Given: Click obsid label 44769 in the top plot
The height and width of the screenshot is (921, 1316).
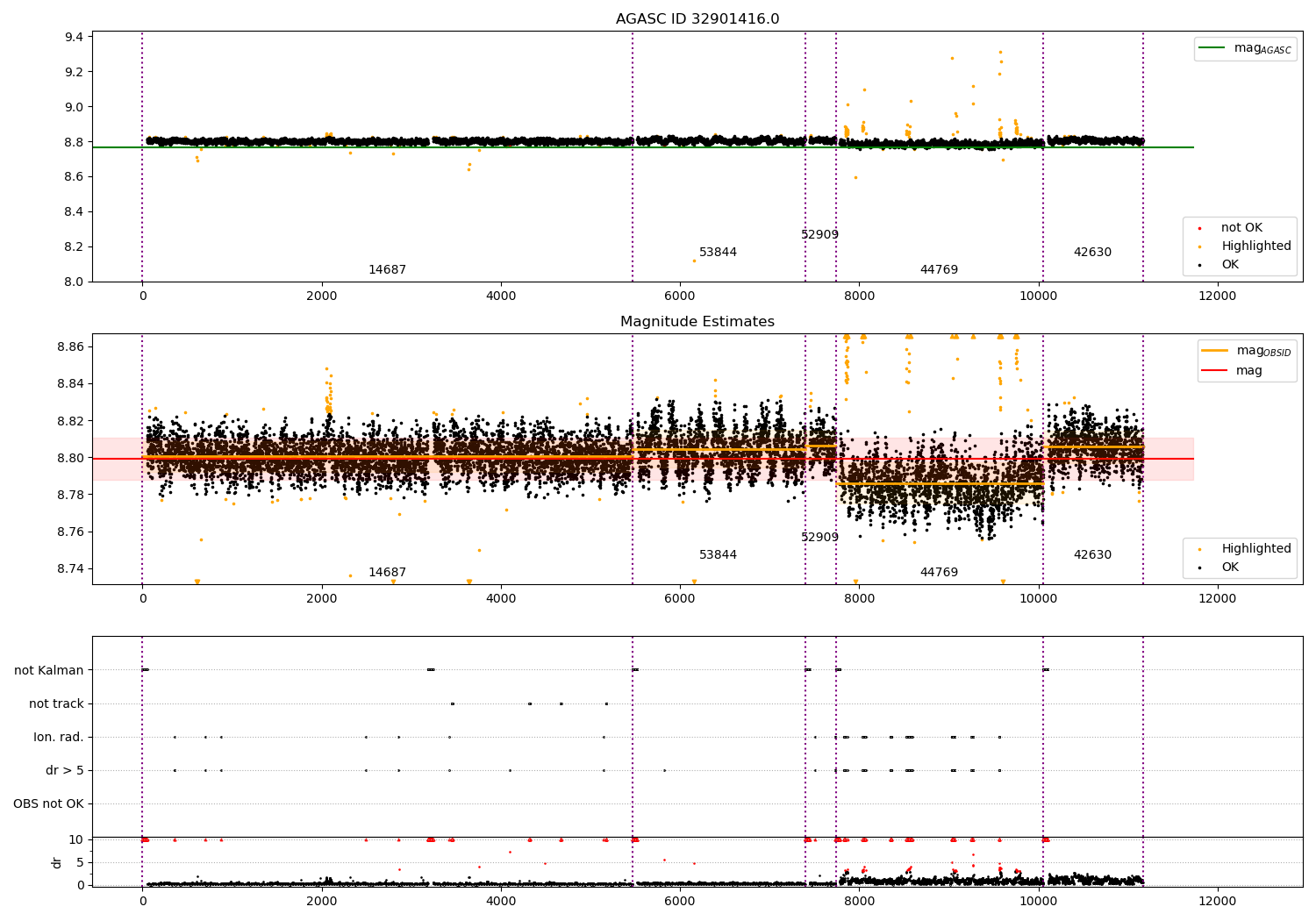Looking at the screenshot, I should 939,270.
